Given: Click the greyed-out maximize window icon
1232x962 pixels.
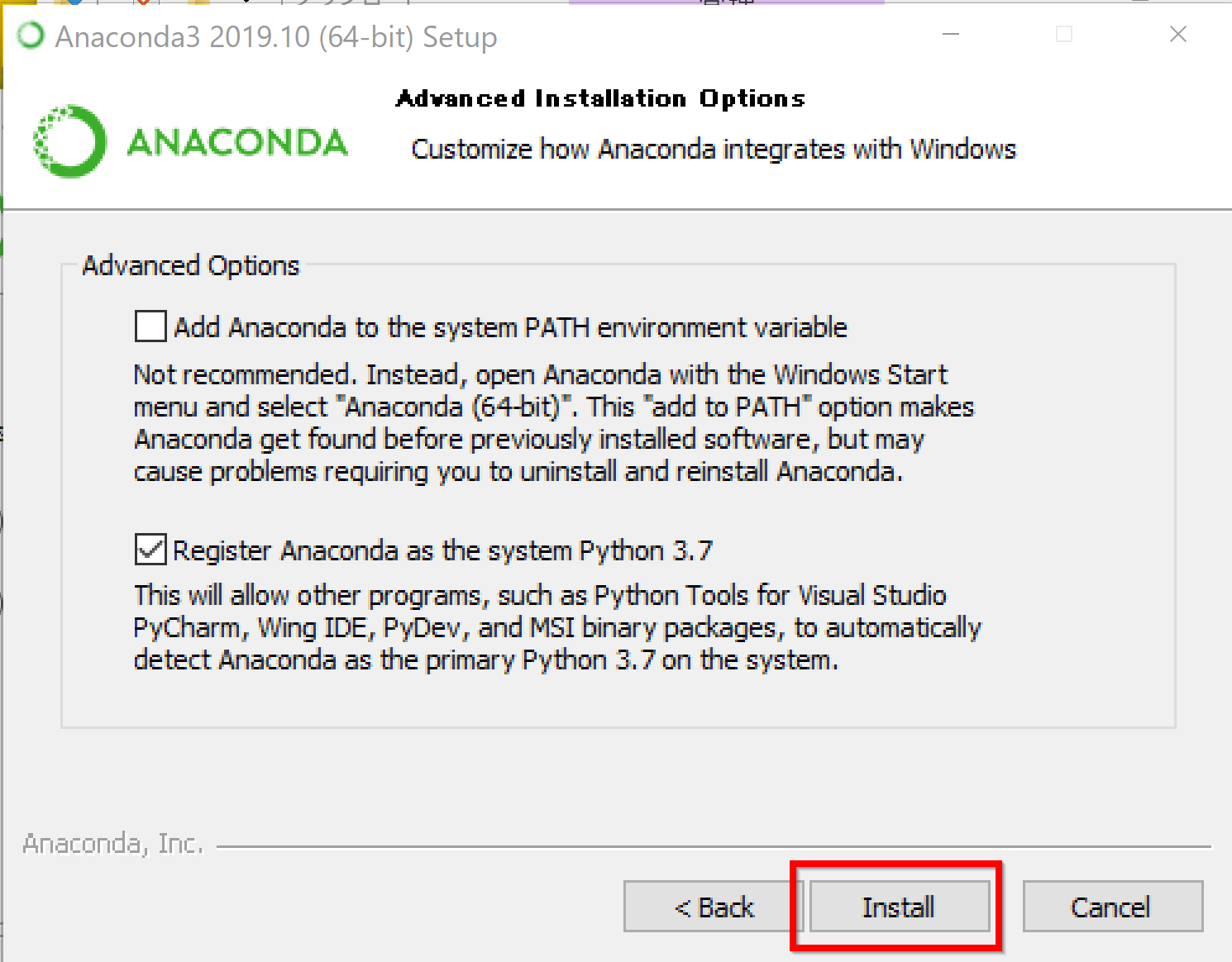Looking at the screenshot, I should [x=1065, y=35].
